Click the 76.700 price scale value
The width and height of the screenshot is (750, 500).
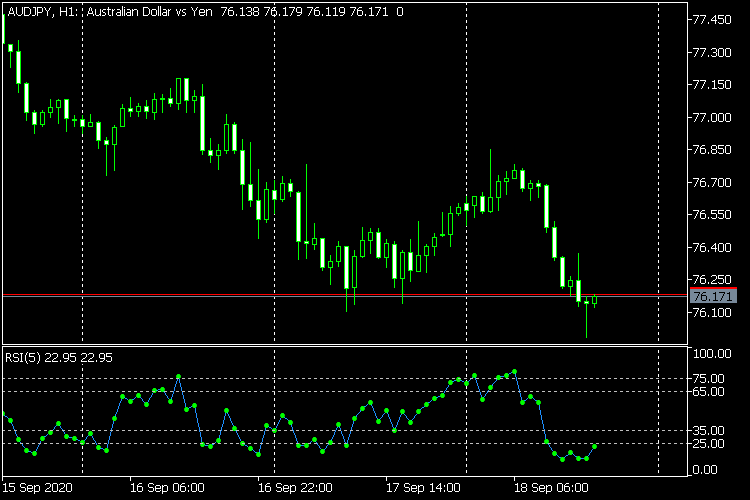pos(712,182)
